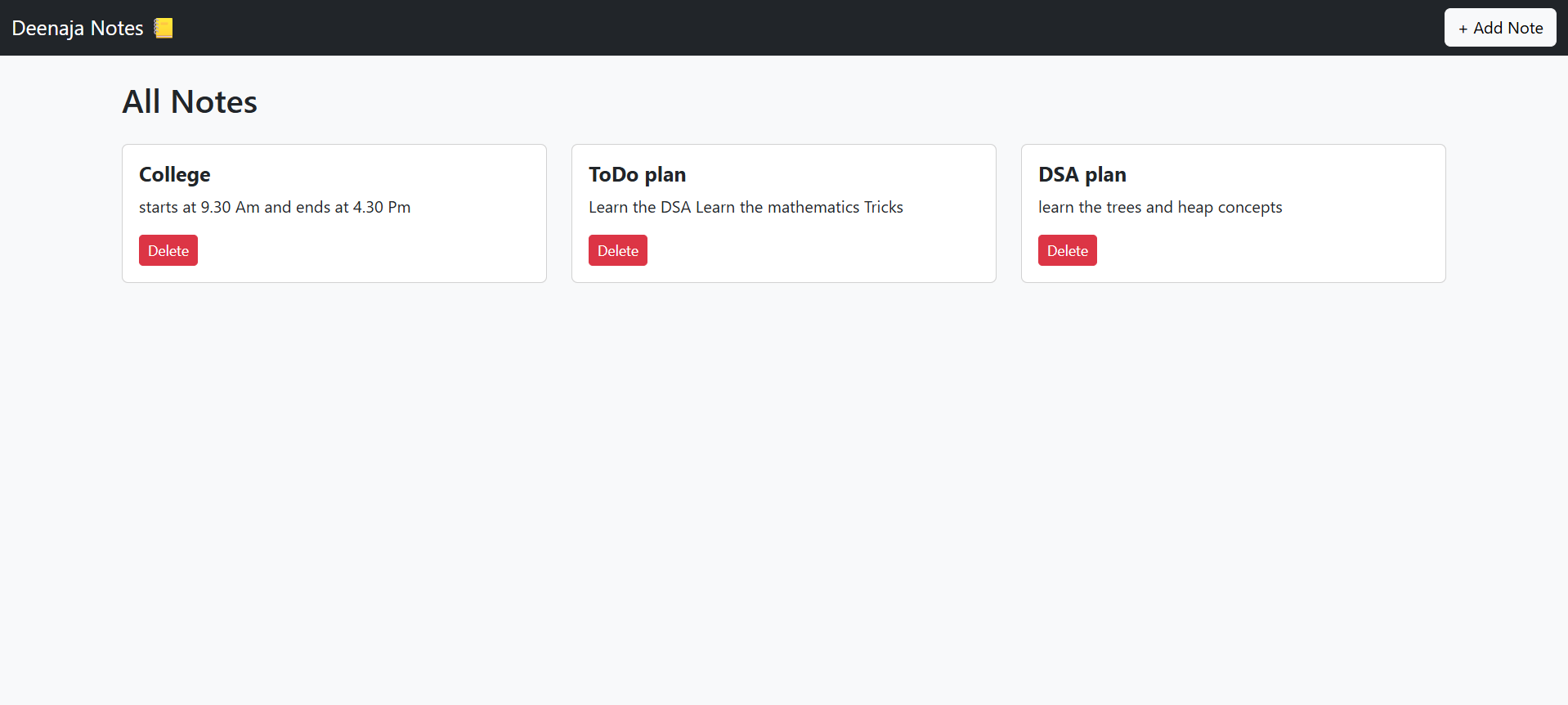Click the College note title
1568x705 pixels.
click(x=175, y=174)
